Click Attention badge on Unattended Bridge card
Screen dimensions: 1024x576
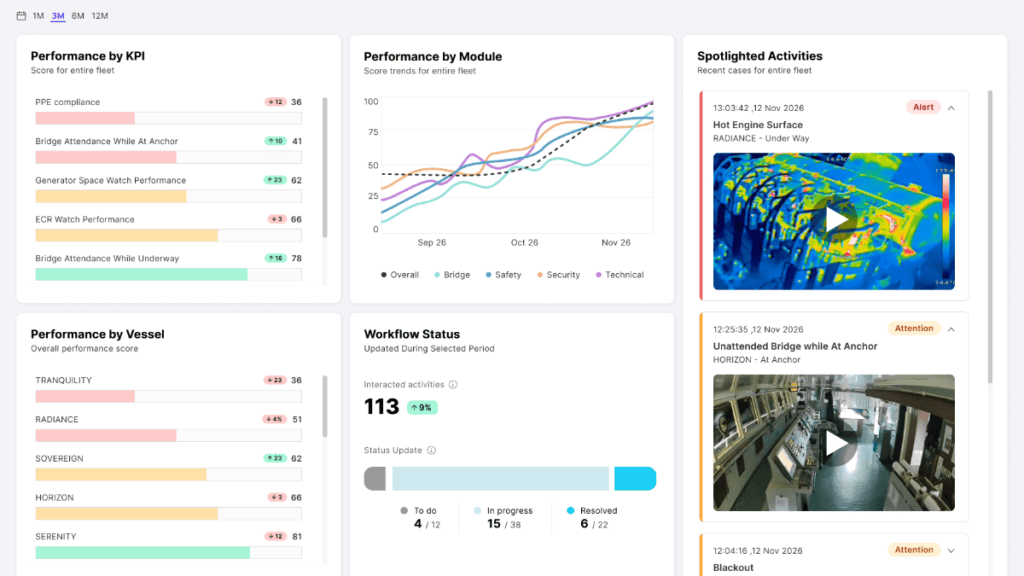[x=914, y=328]
